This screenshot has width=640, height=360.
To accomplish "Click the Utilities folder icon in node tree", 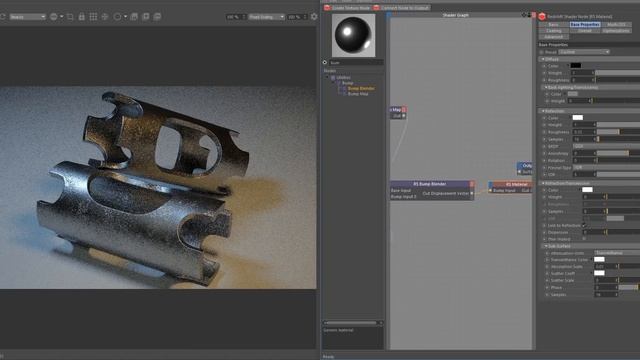I will coord(333,78).
